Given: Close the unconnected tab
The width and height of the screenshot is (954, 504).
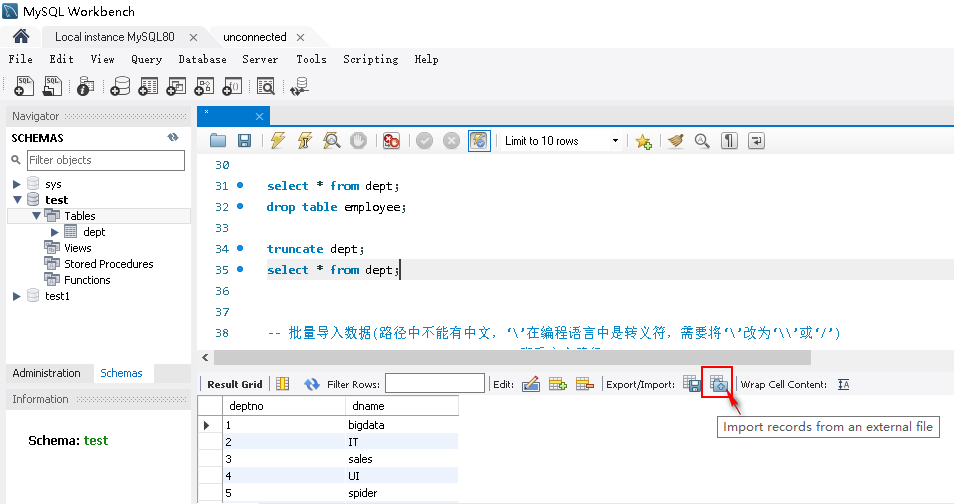Looking at the screenshot, I should click(x=300, y=37).
